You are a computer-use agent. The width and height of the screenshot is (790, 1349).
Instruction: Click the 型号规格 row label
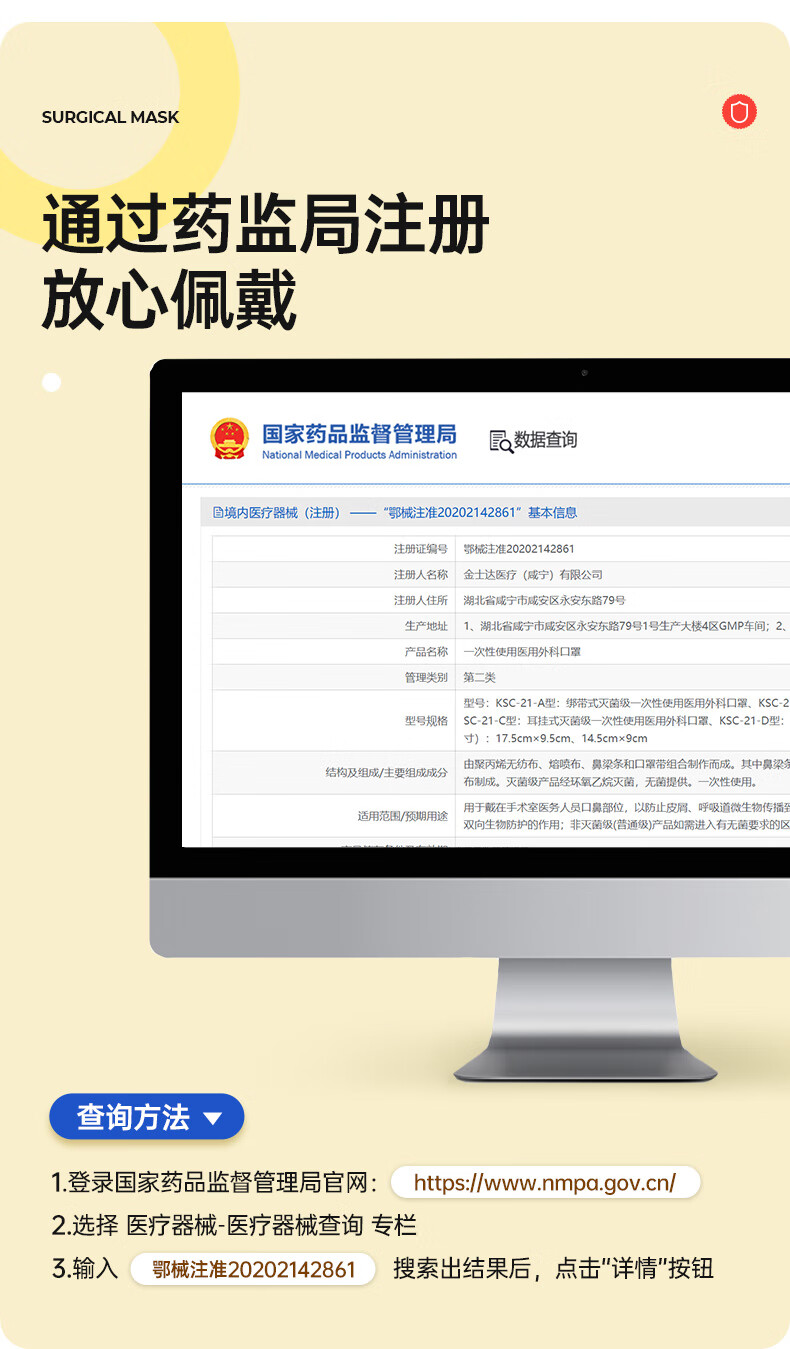(x=427, y=720)
